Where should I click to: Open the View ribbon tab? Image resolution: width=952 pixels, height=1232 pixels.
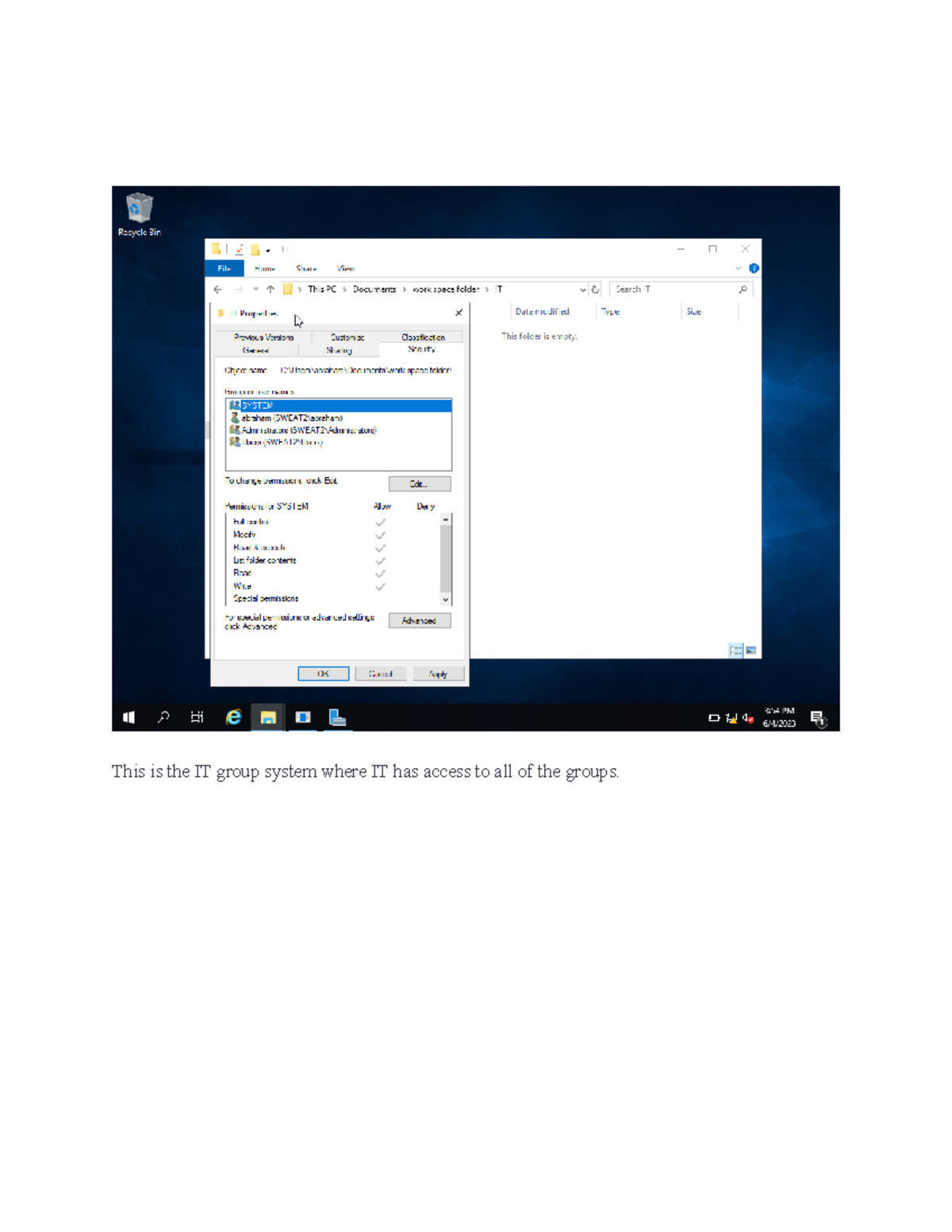[346, 268]
